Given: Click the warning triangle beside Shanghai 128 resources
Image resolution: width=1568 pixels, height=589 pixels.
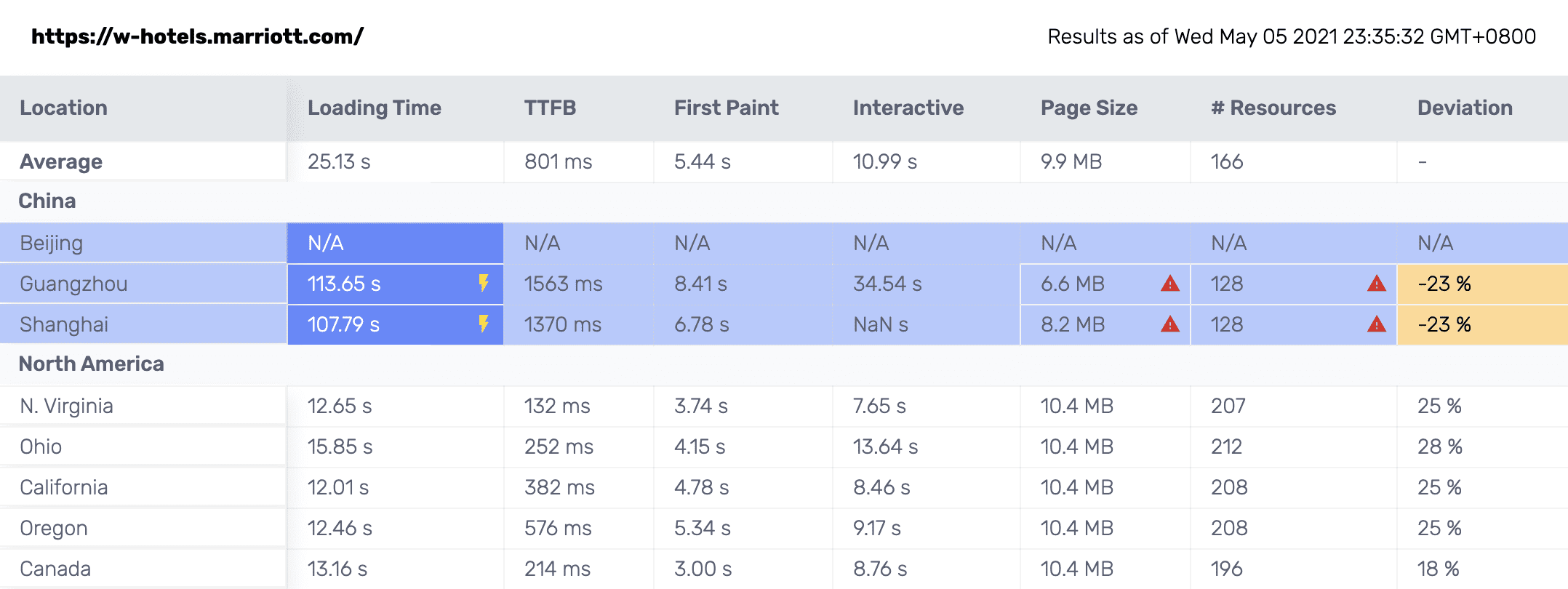Looking at the screenshot, I should point(1377,324).
